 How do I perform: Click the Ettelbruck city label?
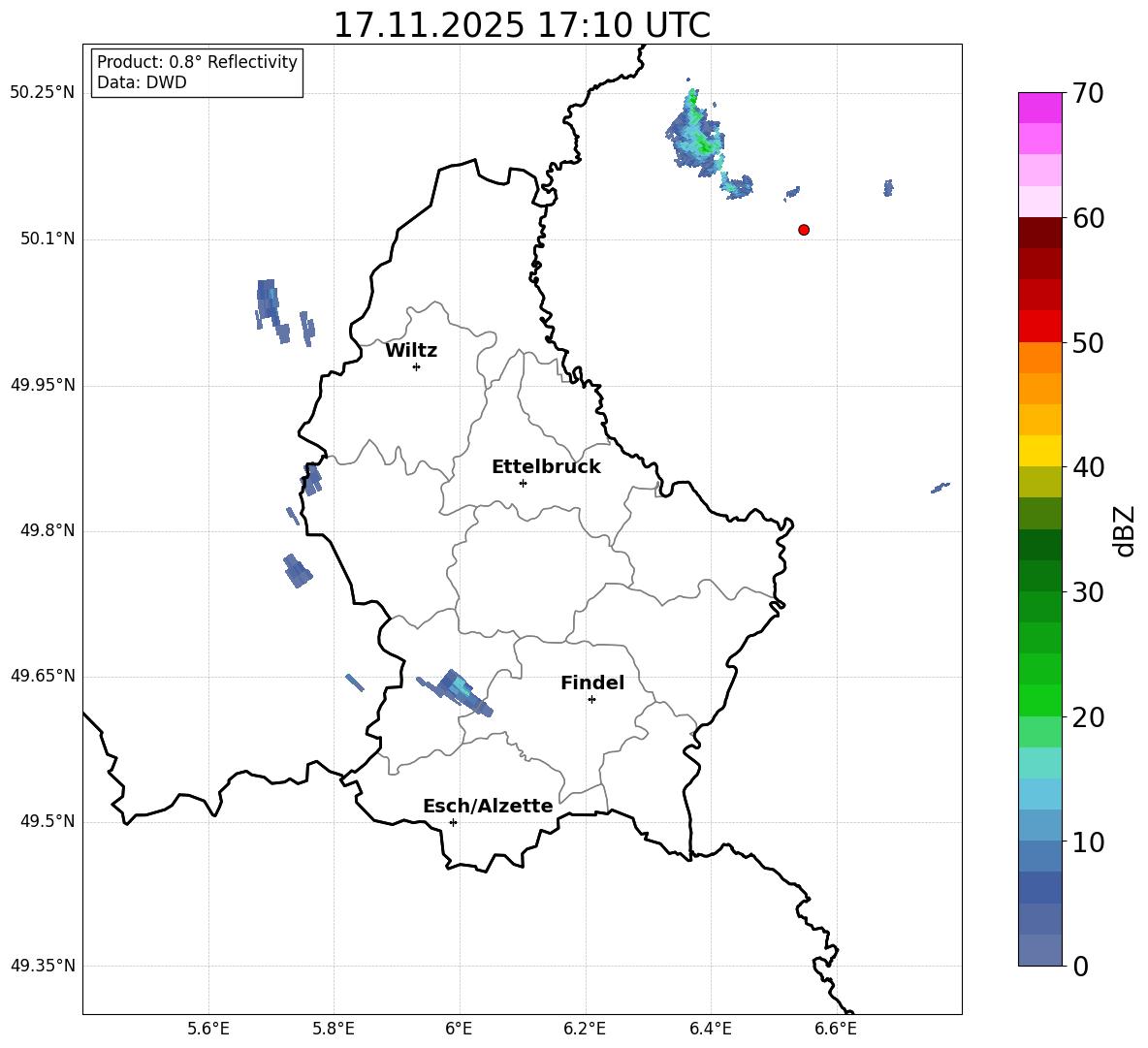click(546, 467)
